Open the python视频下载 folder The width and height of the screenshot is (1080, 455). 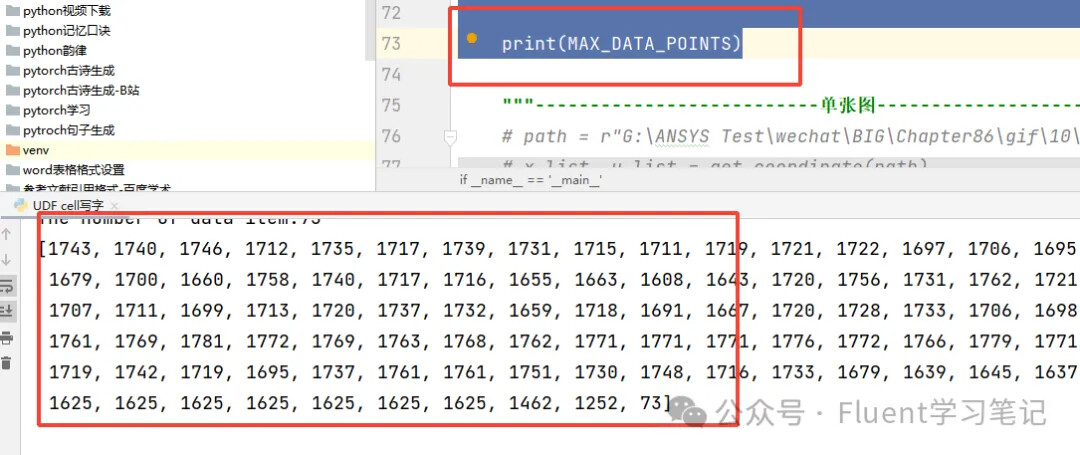[x=65, y=11]
